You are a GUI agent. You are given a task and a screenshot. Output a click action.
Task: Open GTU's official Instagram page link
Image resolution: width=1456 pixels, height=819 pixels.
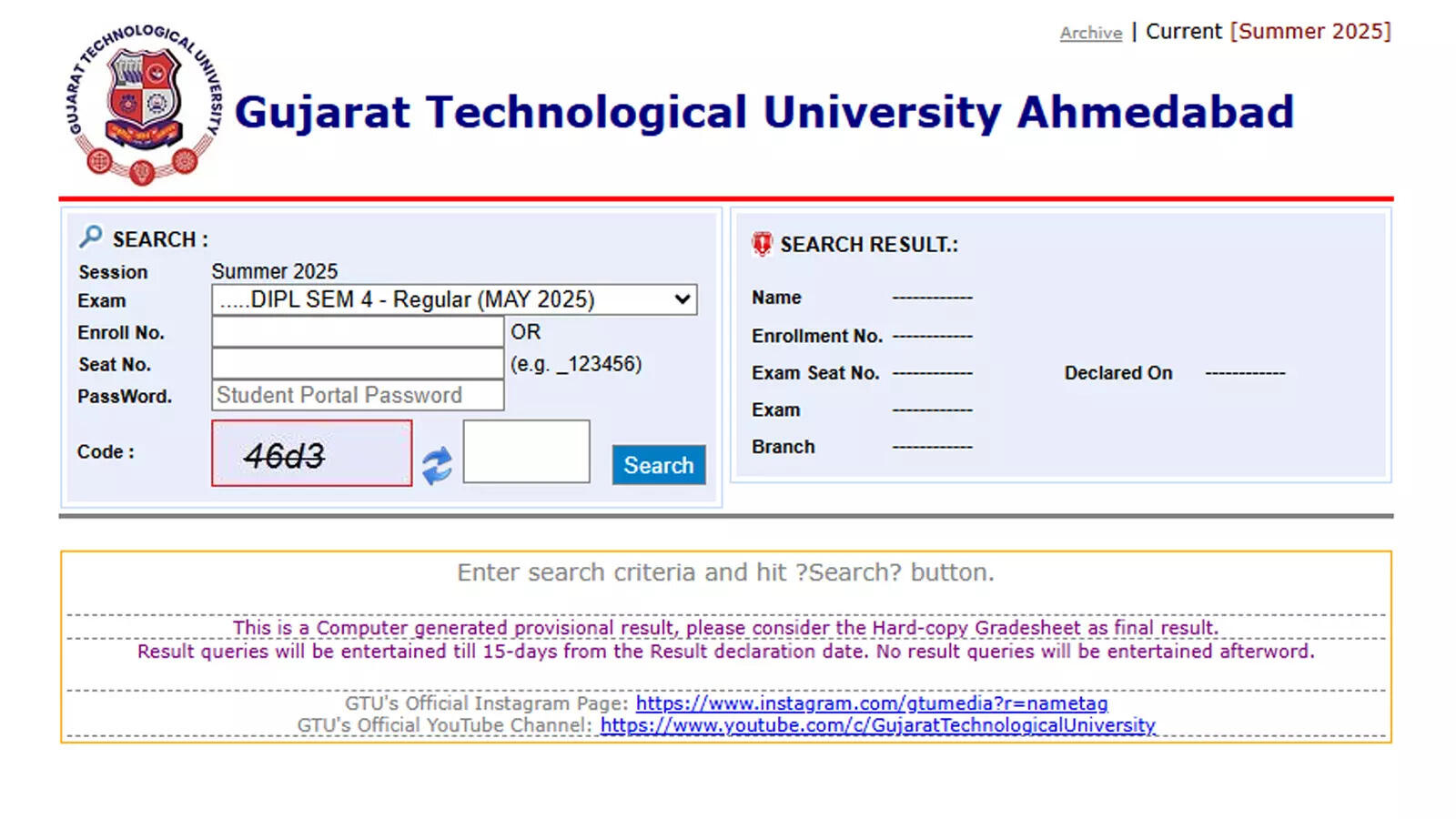coord(872,703)
